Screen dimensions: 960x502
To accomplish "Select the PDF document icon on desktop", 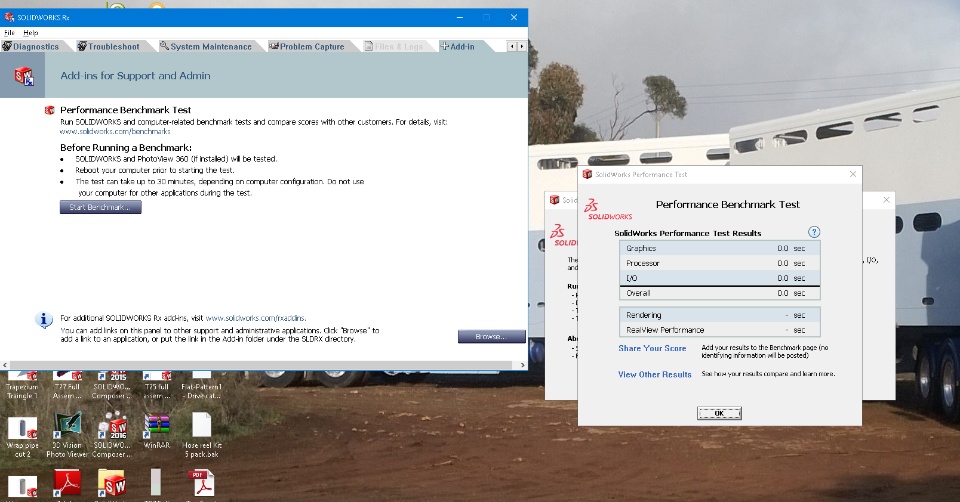I will [x=201, y=484].
